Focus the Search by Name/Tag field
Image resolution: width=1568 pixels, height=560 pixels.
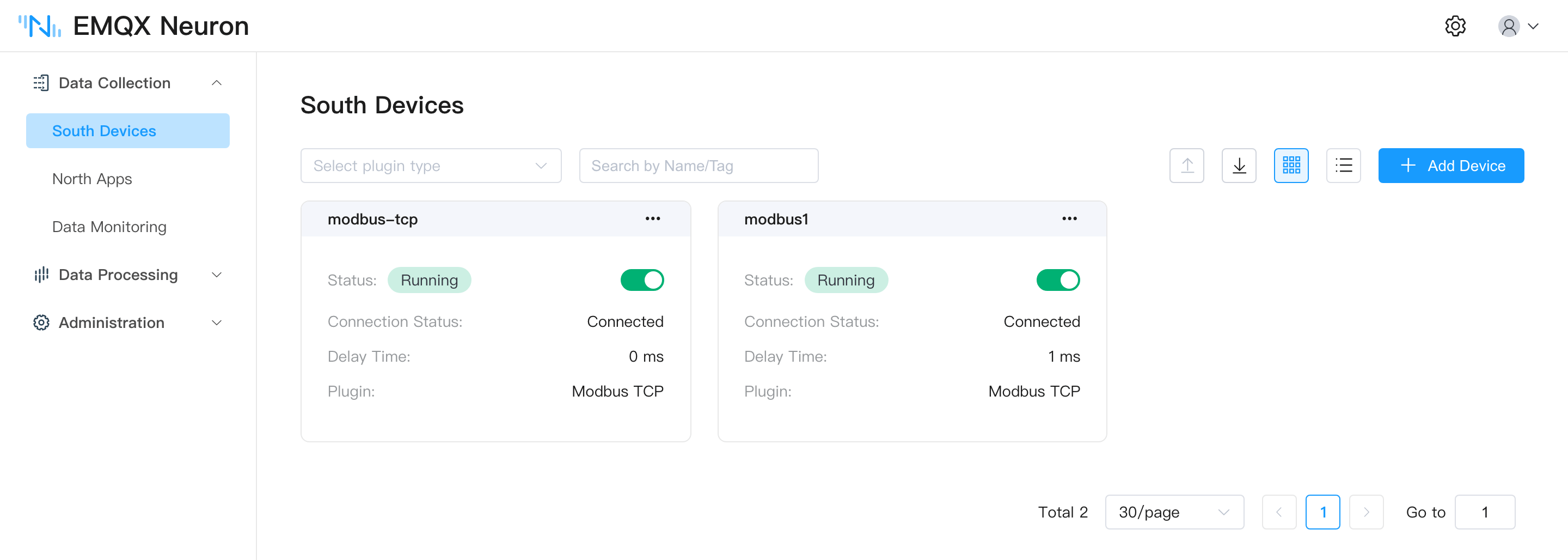point(699,166)
